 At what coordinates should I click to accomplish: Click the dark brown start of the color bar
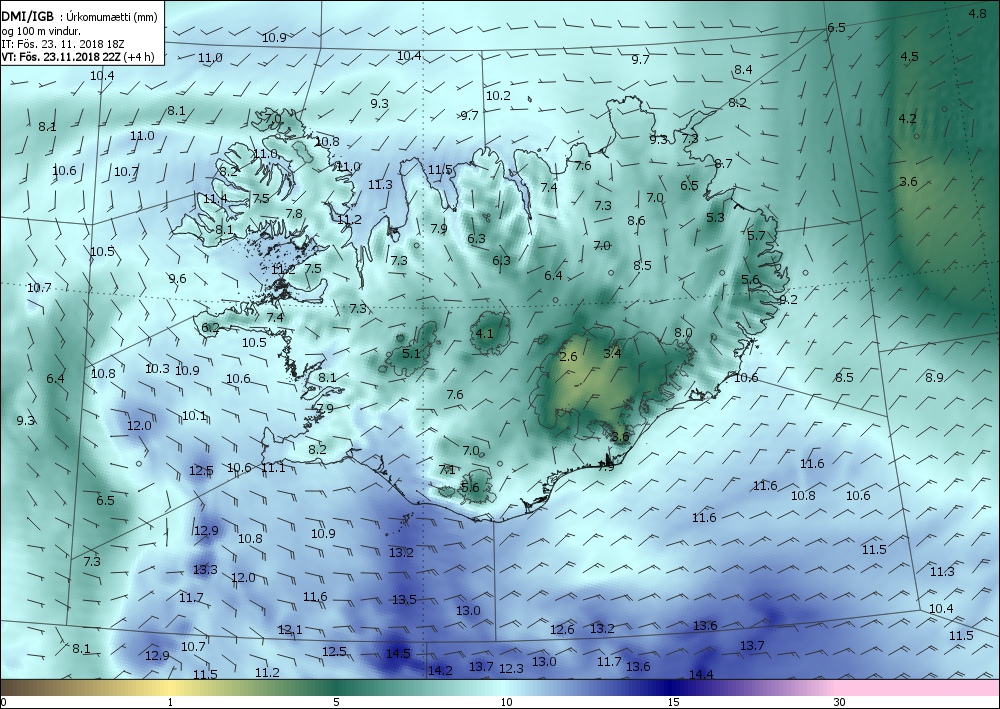click(x=19, y=688)
